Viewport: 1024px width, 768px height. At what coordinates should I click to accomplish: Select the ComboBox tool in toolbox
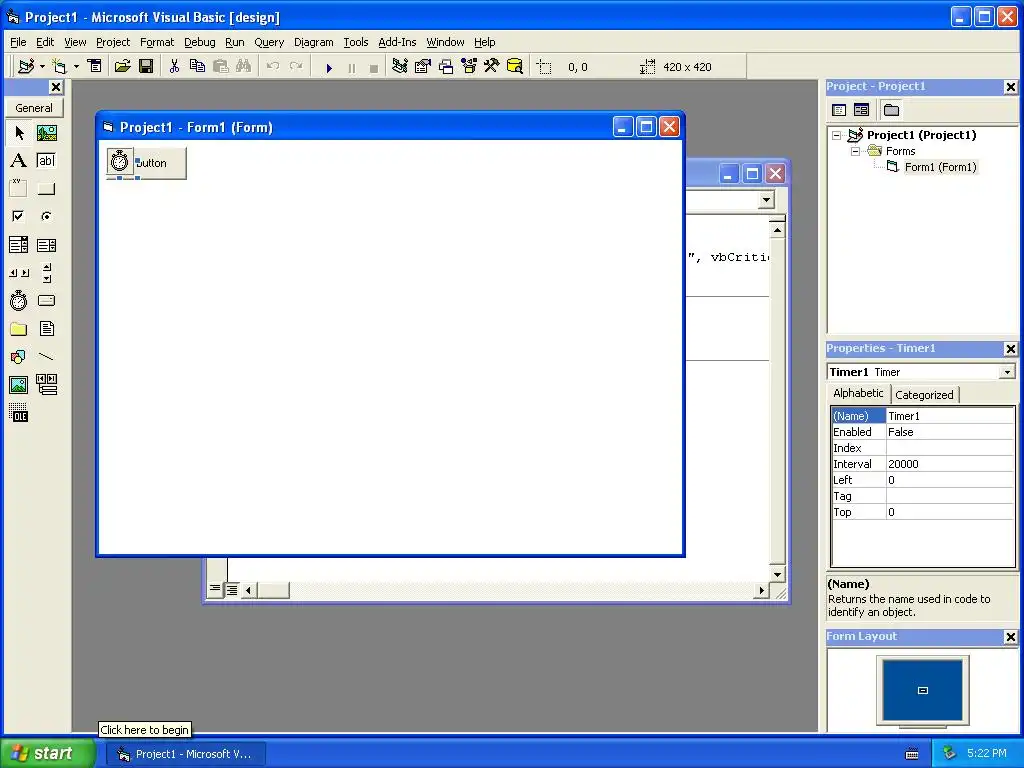(19, 245)
